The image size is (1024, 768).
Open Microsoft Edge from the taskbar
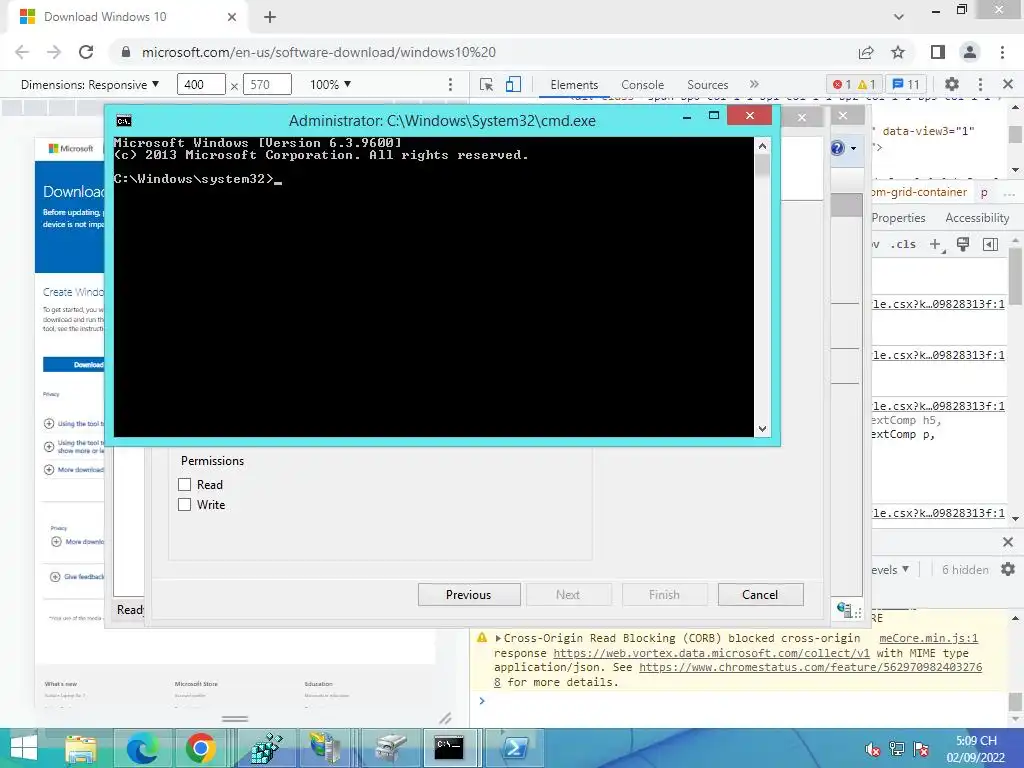[142, 748]
